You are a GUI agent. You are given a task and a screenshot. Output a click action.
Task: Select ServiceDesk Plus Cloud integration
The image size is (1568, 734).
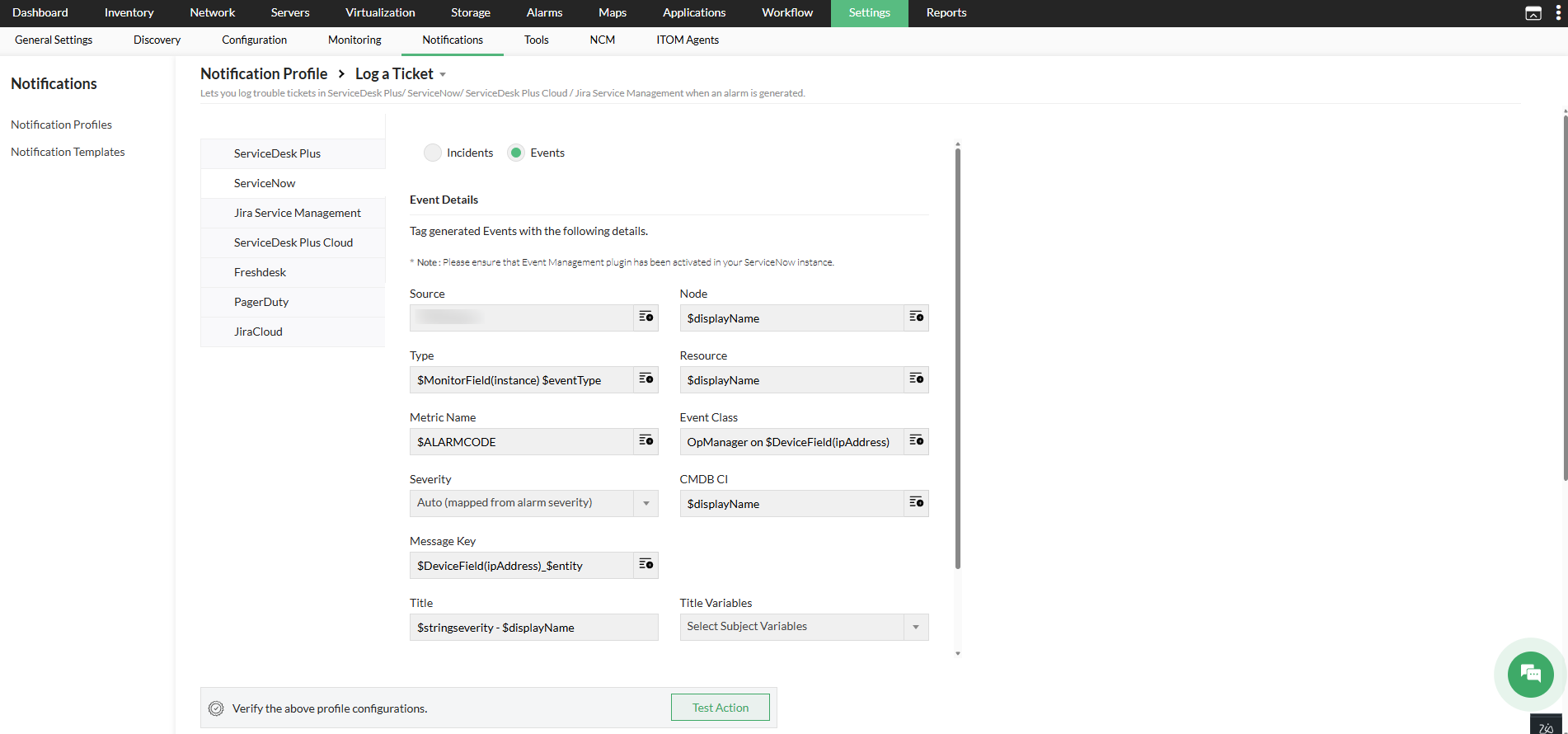click(293, 242)
